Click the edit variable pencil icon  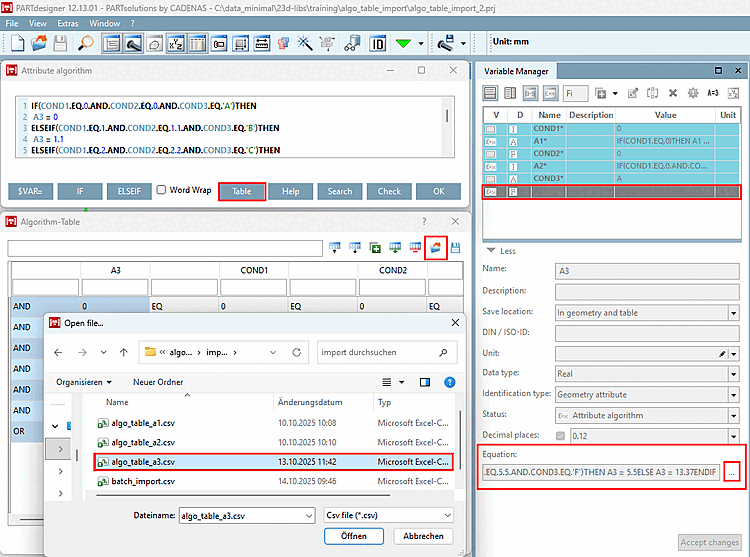click(x=632, y=93)
